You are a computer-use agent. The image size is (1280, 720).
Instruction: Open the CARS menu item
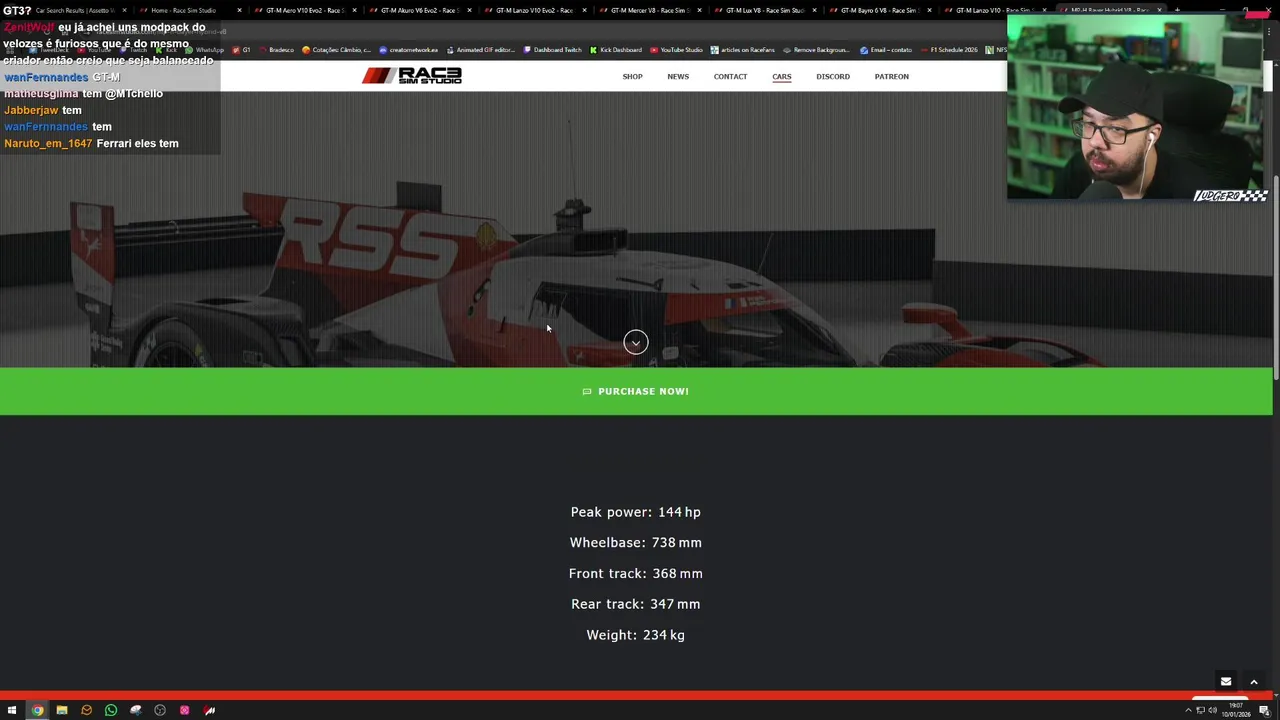(x=781, y=76)
